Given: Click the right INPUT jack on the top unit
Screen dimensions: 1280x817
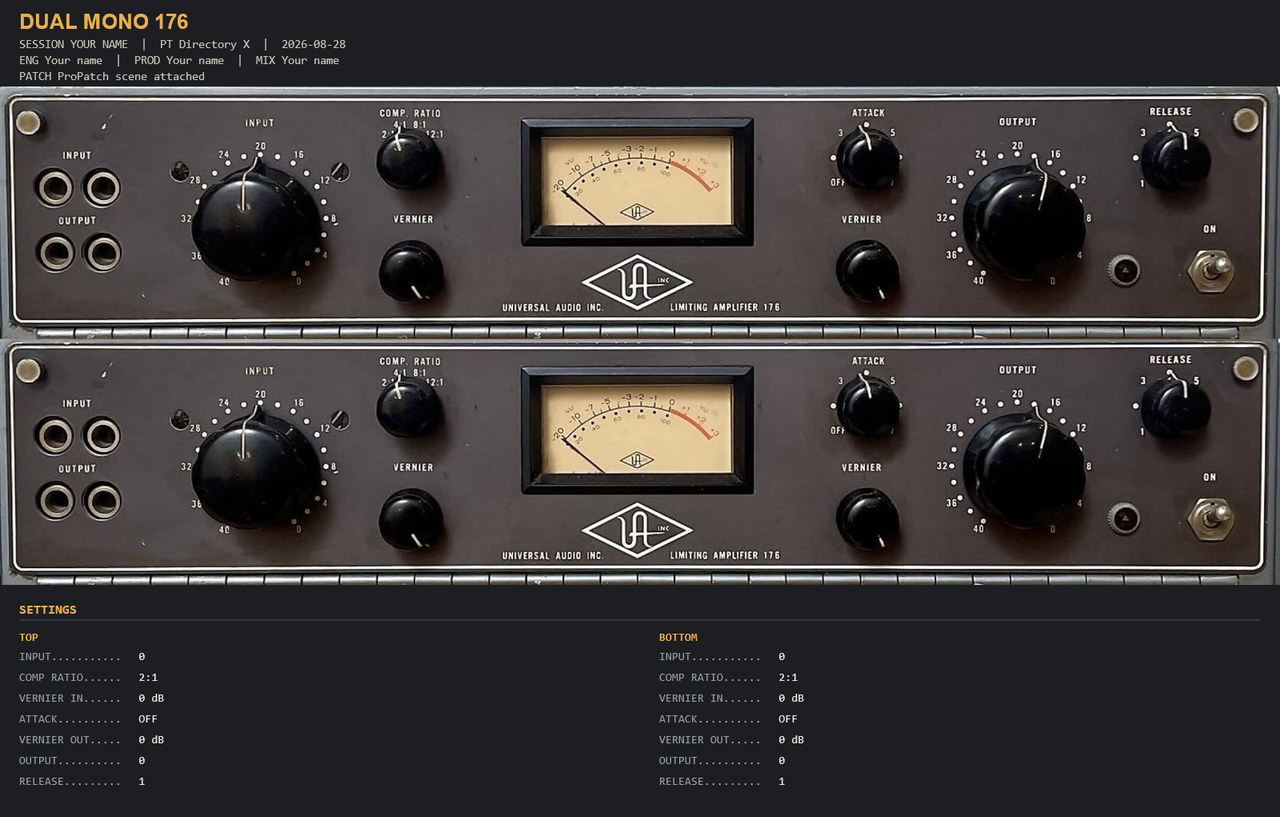Looking at the screenshot, I should click(102, 187).
